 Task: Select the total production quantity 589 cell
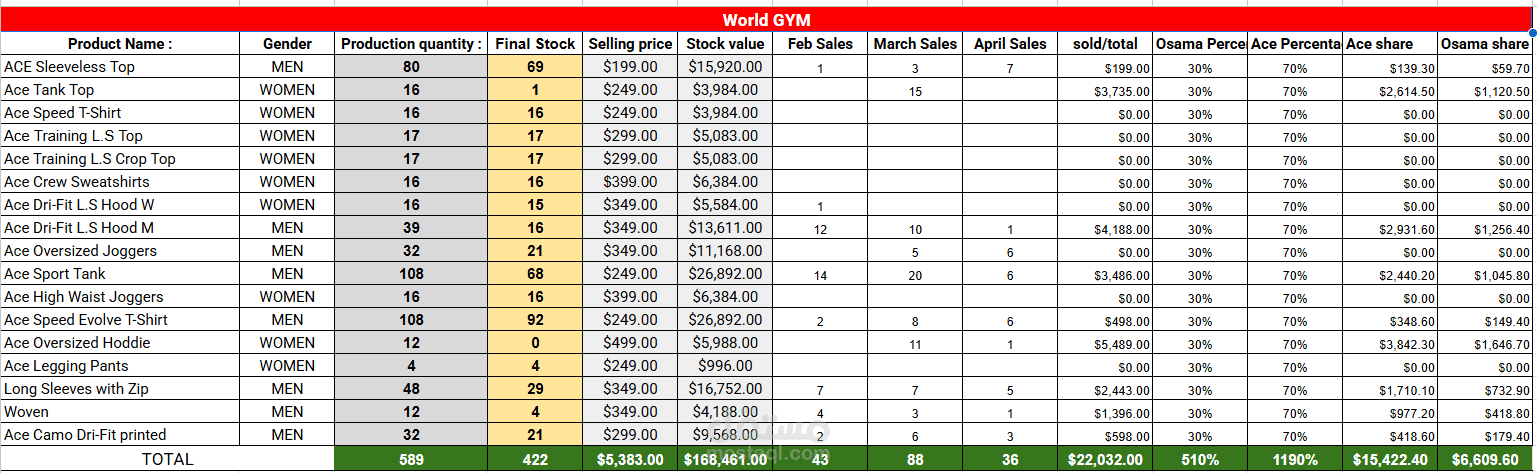pos(411,459)
